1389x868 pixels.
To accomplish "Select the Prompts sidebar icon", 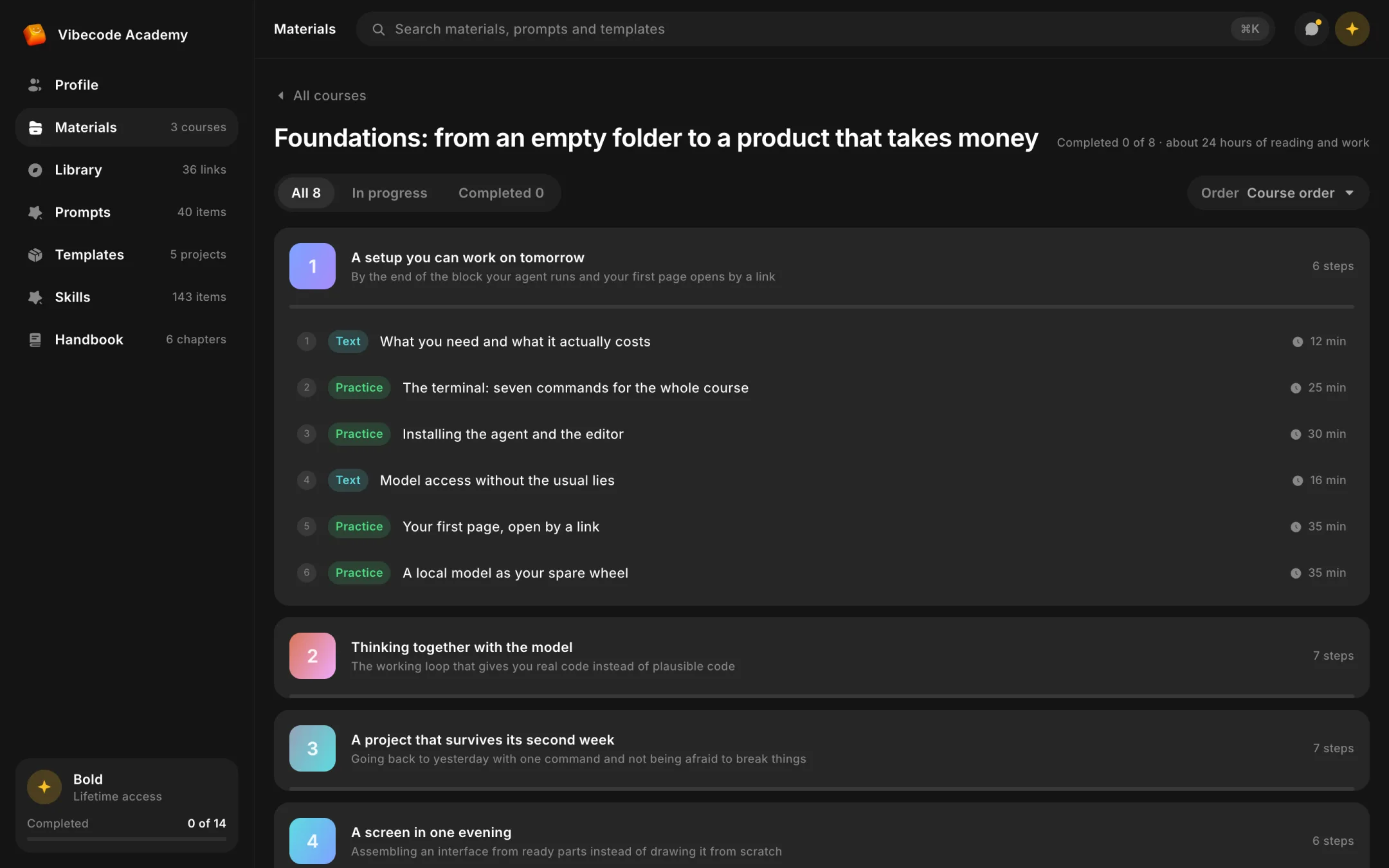I will click(x=35, y=212).
